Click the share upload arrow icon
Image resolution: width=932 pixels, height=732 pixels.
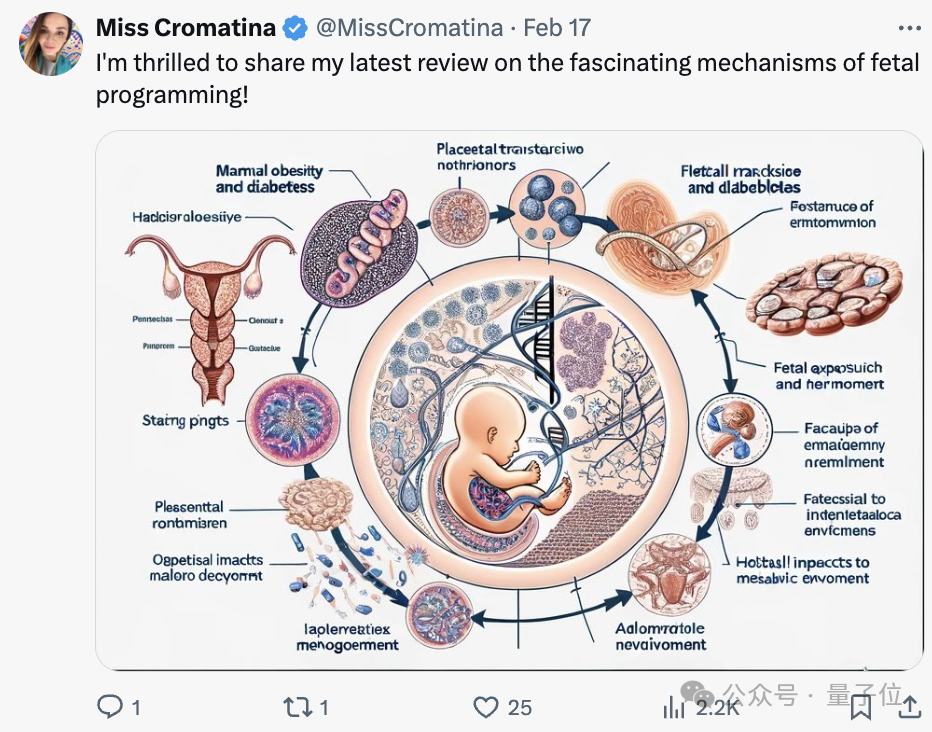(x=909, y=707)
